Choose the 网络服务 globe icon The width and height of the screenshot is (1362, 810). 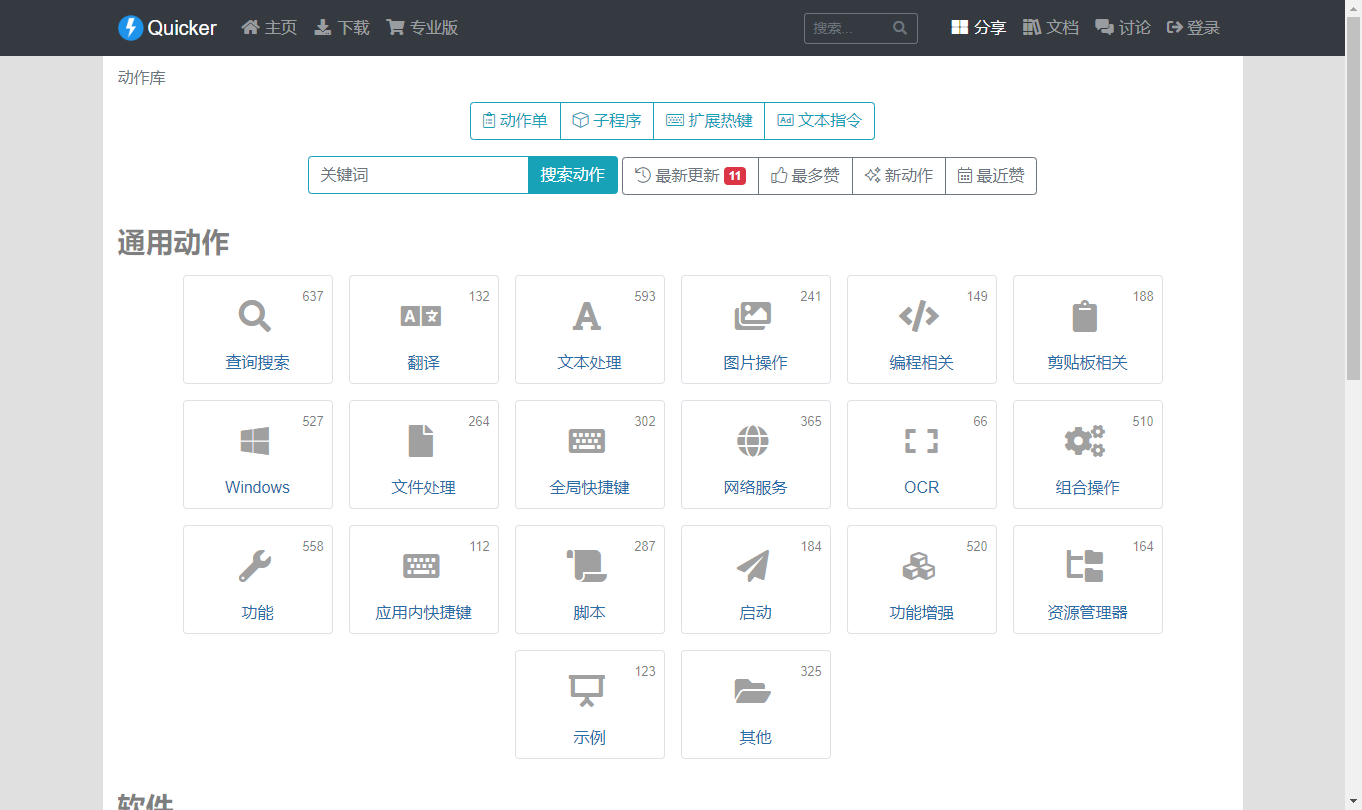click(753, 441)
